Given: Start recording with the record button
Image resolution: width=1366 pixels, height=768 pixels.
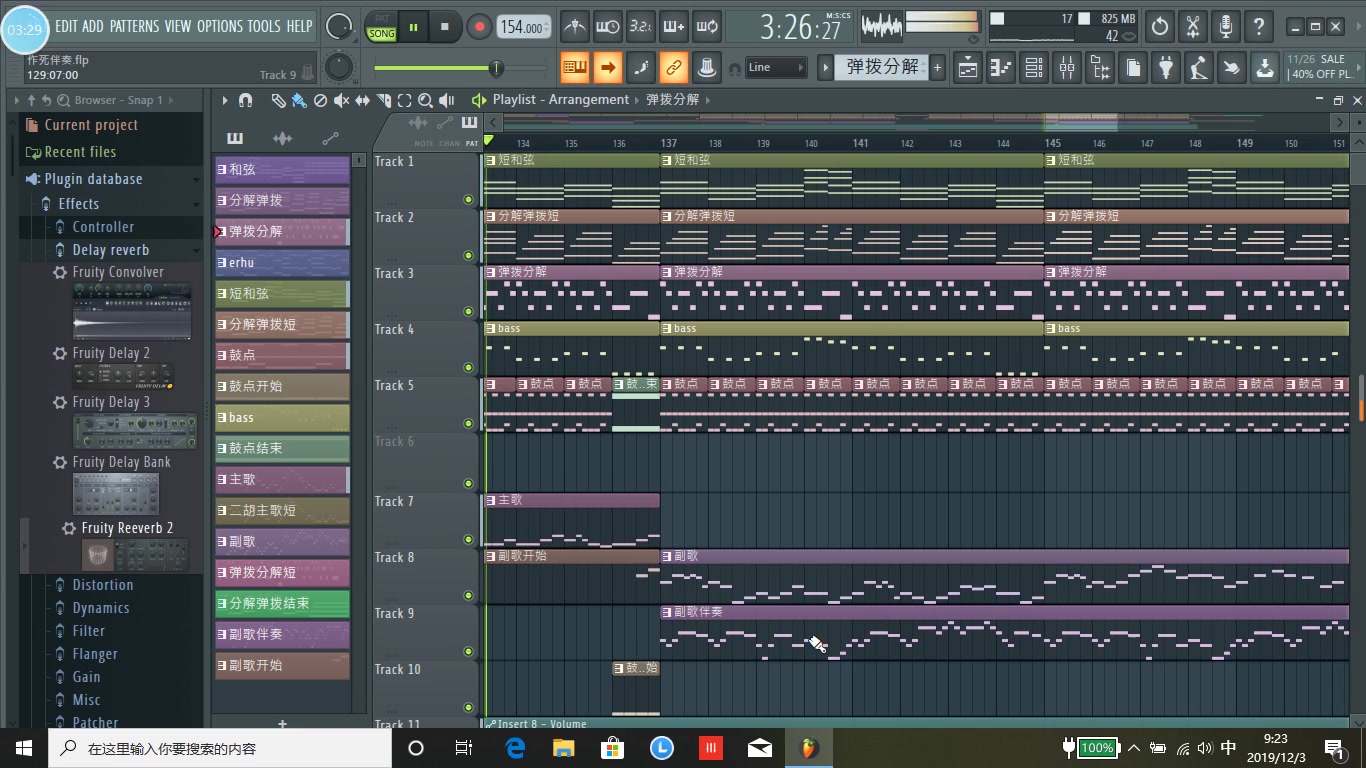Looking at the screenshot, I should point(479,27).
